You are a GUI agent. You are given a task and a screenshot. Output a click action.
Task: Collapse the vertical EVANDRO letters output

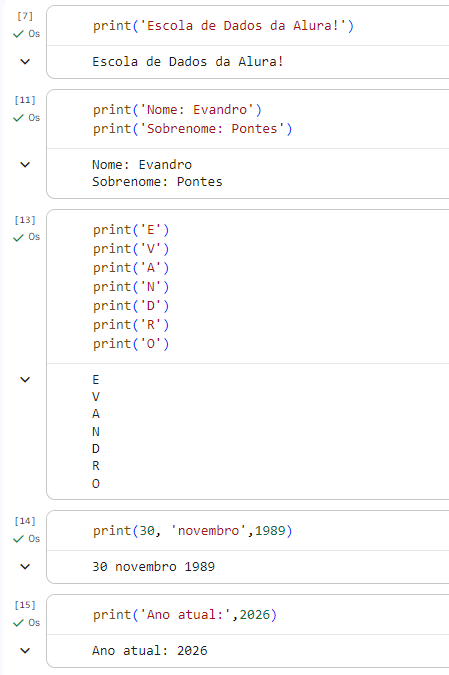pyautogui.click(x=25, y=379)
